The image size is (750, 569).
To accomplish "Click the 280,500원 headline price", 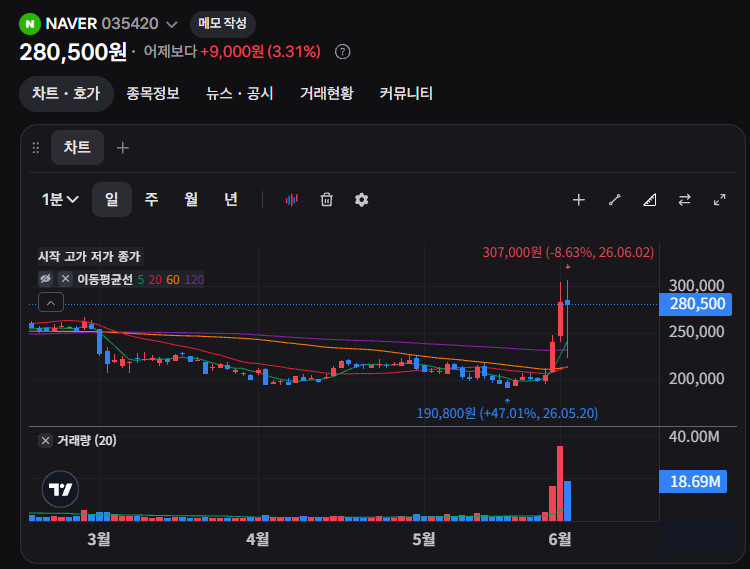I will 73,52.
